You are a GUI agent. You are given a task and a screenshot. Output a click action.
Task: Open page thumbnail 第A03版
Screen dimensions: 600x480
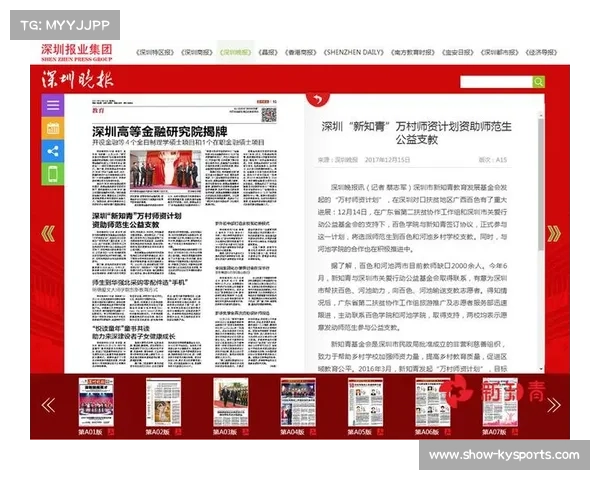(231, 402)
